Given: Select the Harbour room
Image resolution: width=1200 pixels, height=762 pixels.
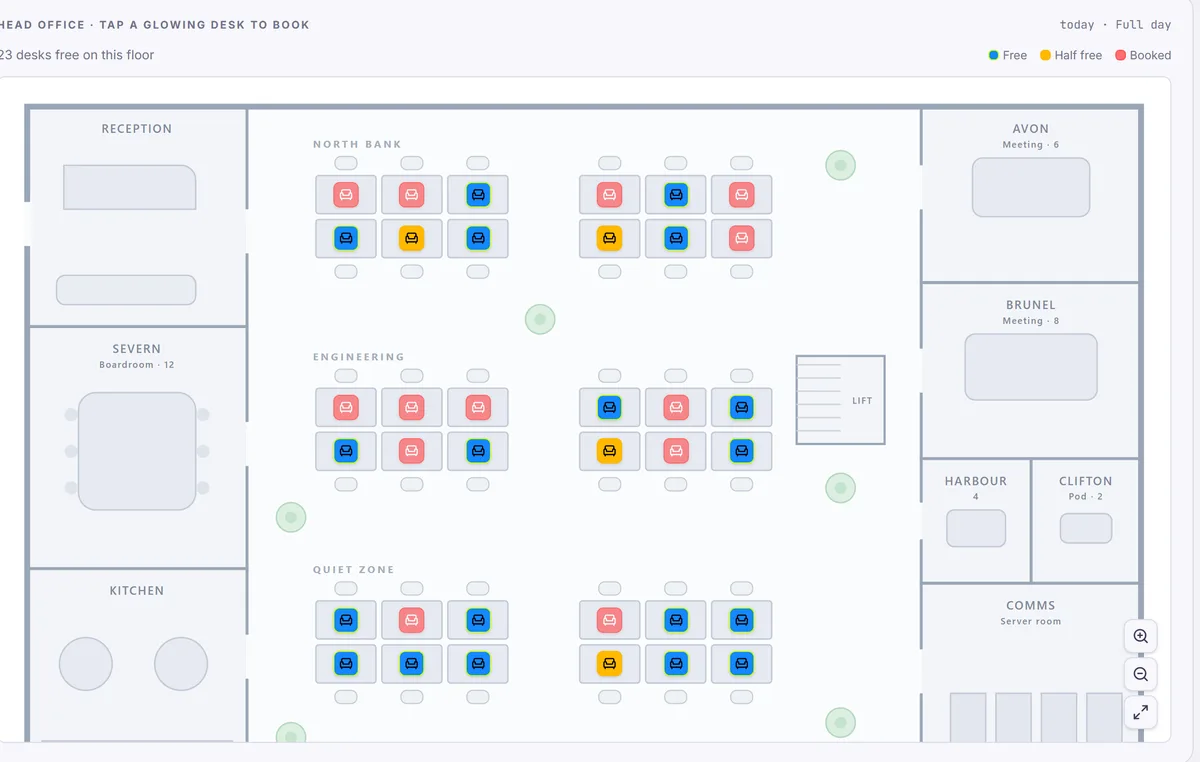Looking at the screenshot, I should pos(976,528).
